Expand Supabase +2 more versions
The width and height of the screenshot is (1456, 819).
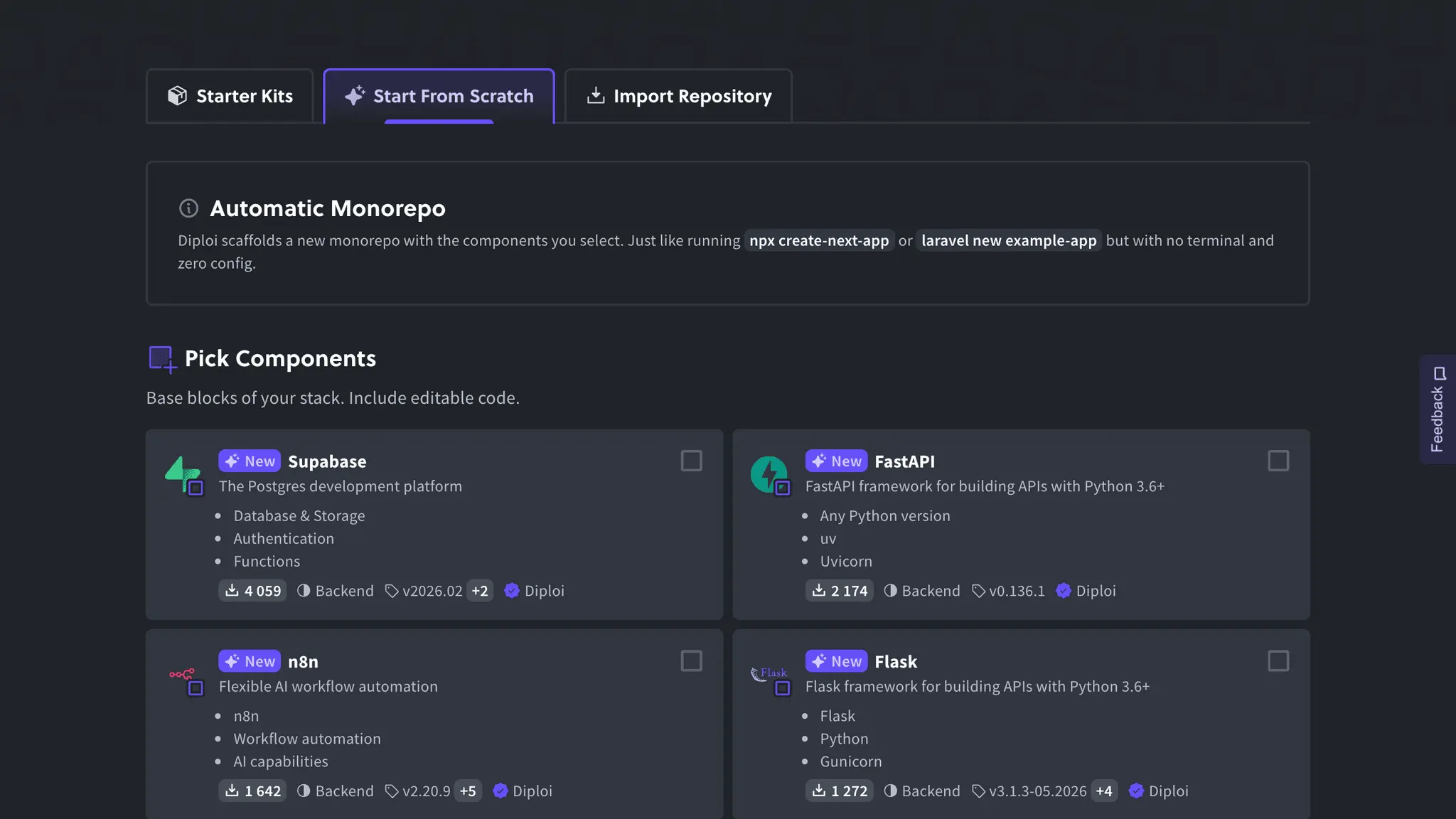click(x=480, y=591)
